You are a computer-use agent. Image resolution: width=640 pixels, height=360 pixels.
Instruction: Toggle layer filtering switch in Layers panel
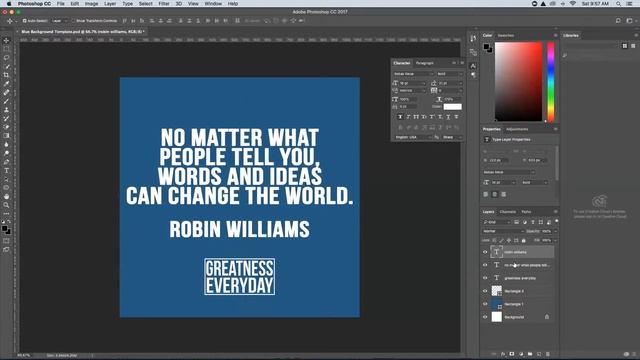[x=557, y=221]
